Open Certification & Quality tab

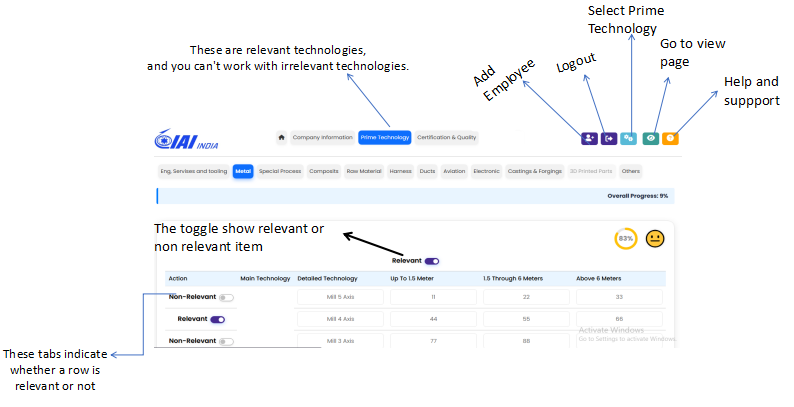pos(447,137)
